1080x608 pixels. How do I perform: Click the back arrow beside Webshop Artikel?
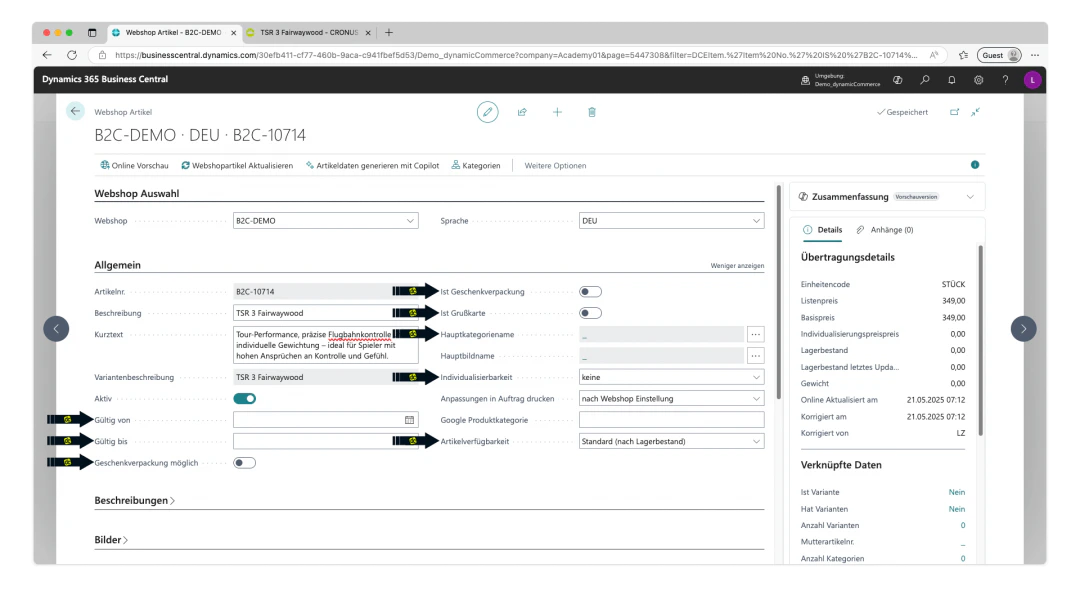[x=75, y=112]
